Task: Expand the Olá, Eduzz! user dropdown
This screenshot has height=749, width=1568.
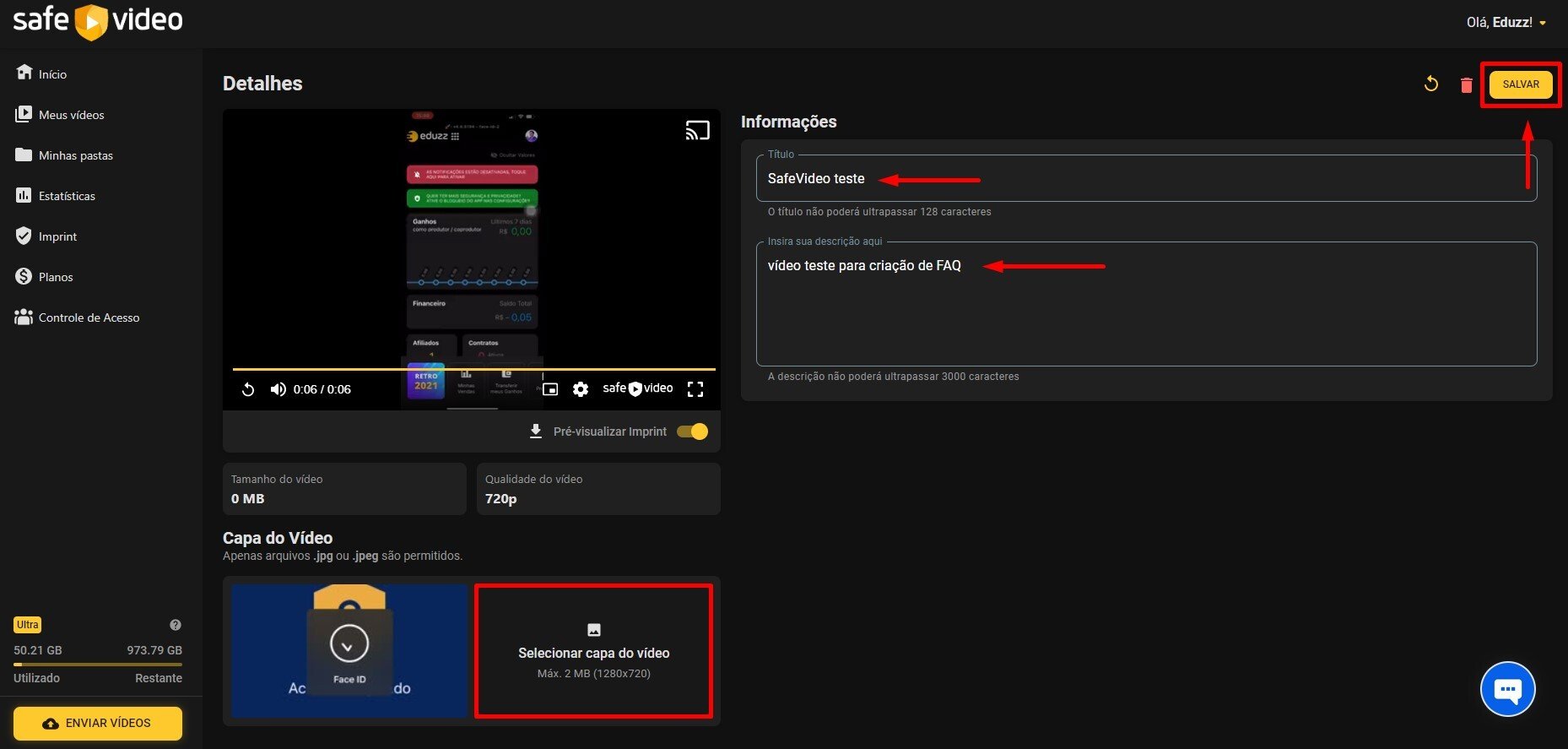Action: click(1506, 23)
